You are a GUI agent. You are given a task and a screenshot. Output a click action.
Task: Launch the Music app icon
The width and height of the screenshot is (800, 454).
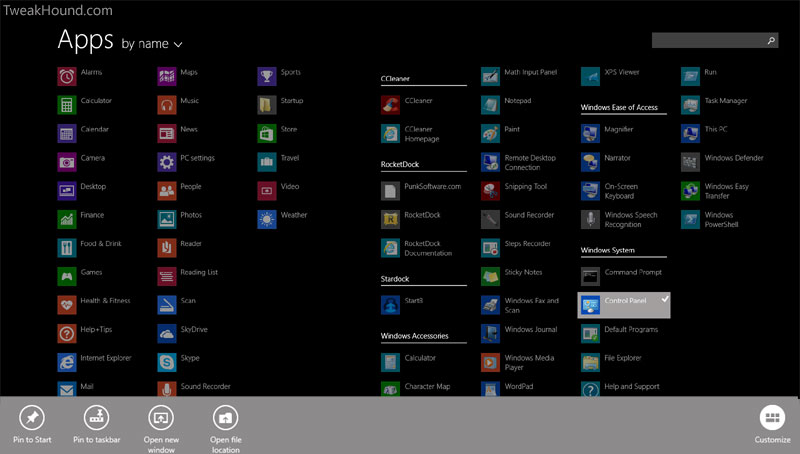(167, 105)
